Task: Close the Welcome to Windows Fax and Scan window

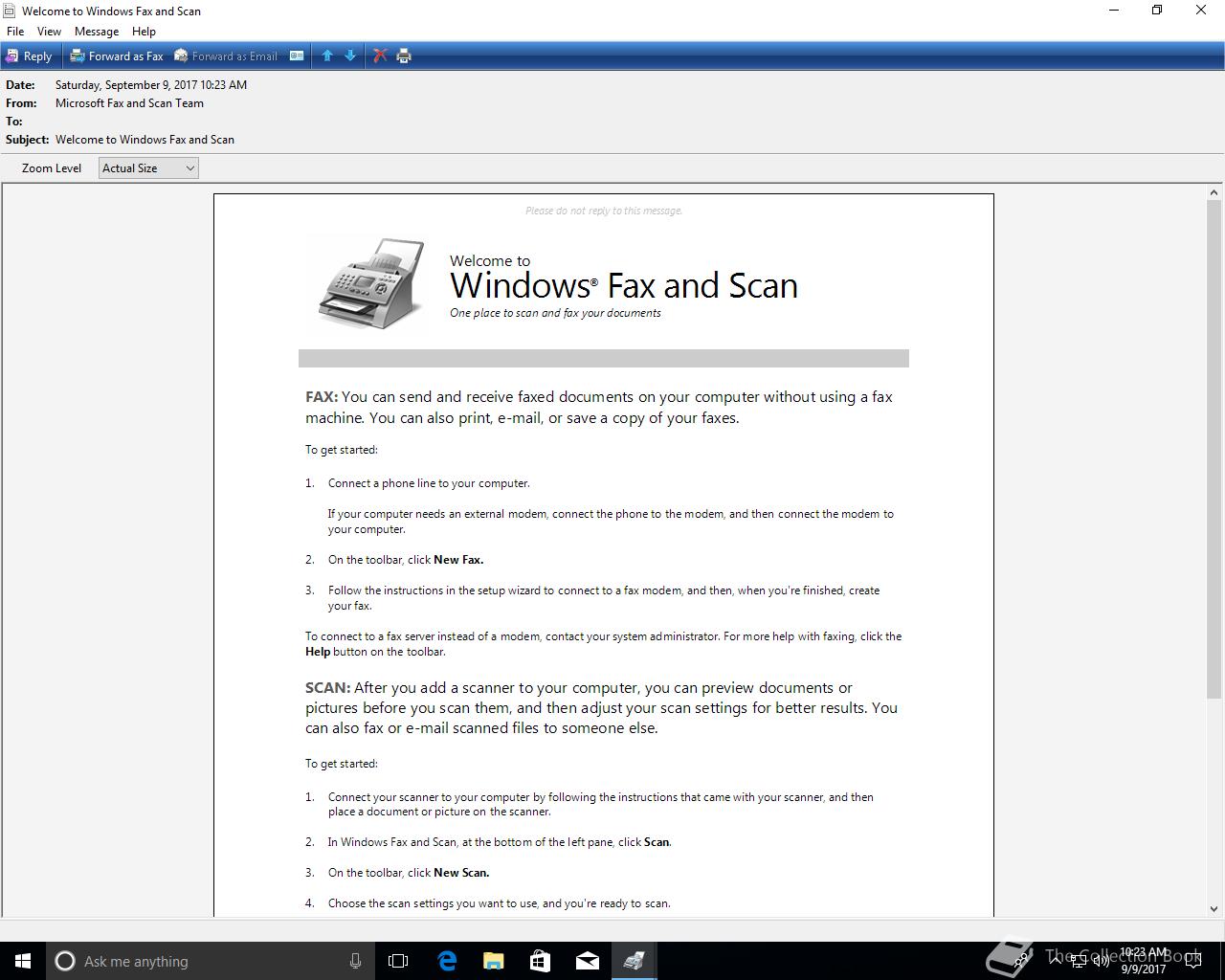Action: coord(1201,11)
